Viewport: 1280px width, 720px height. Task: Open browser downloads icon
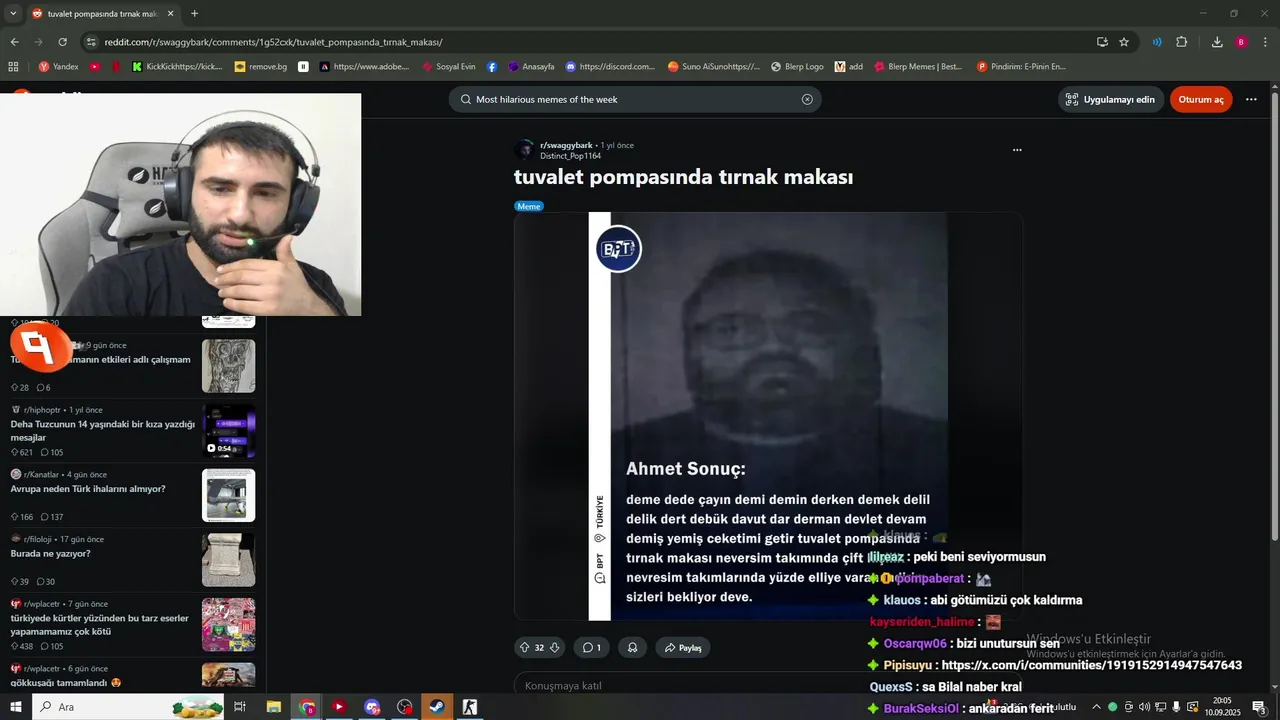[x=1217, y=42]
